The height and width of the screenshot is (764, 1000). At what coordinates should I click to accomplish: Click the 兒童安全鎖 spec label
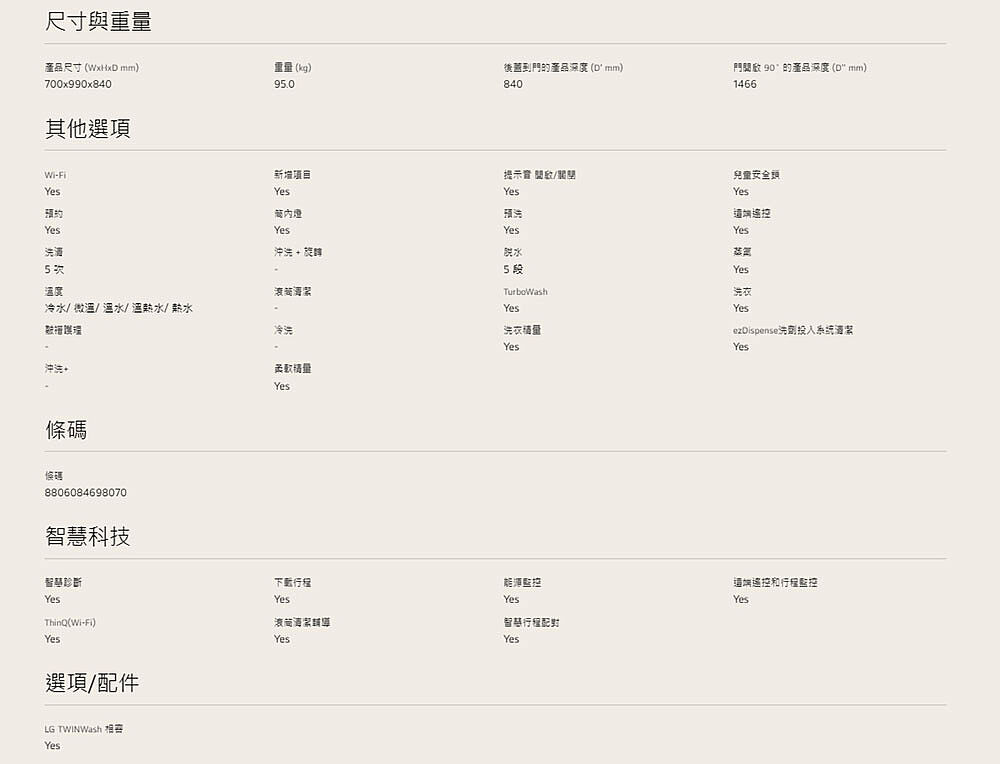pos(755,175)
